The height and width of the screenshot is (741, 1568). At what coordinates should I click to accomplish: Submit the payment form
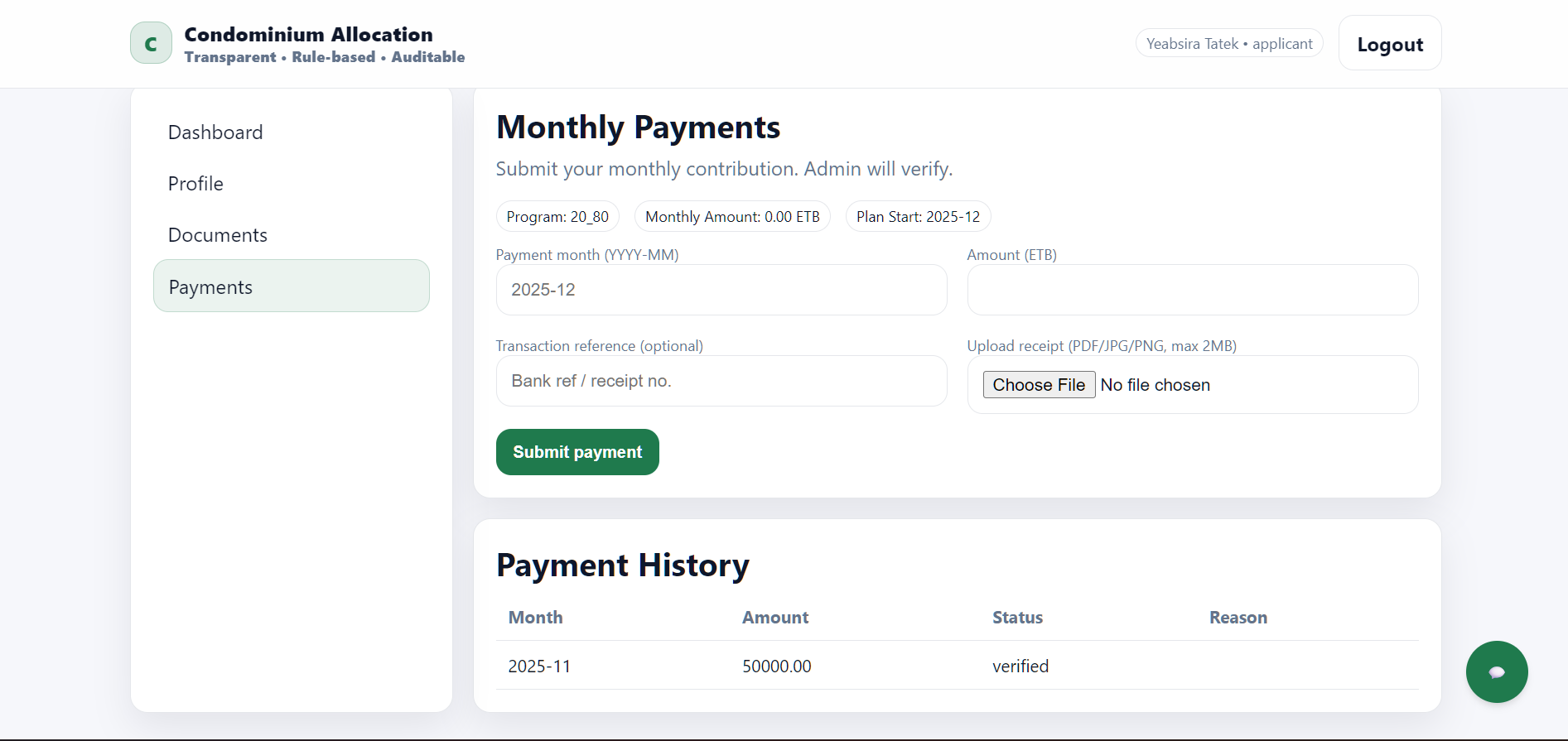pos(577,452)
